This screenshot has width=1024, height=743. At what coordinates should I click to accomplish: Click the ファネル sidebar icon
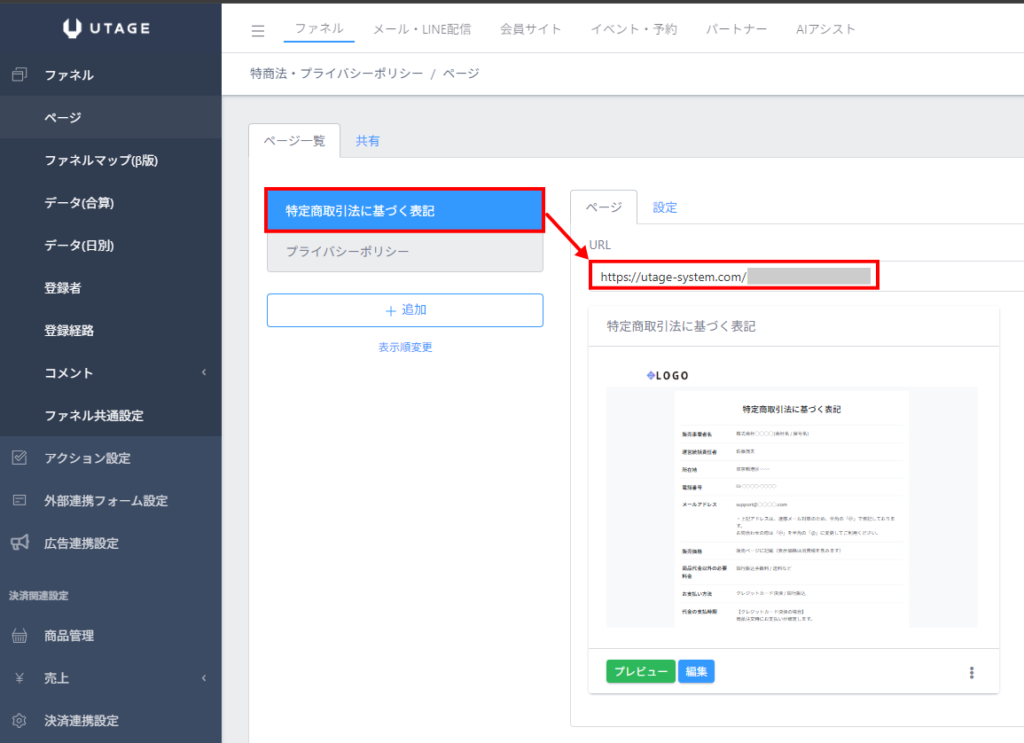[19, 75]
